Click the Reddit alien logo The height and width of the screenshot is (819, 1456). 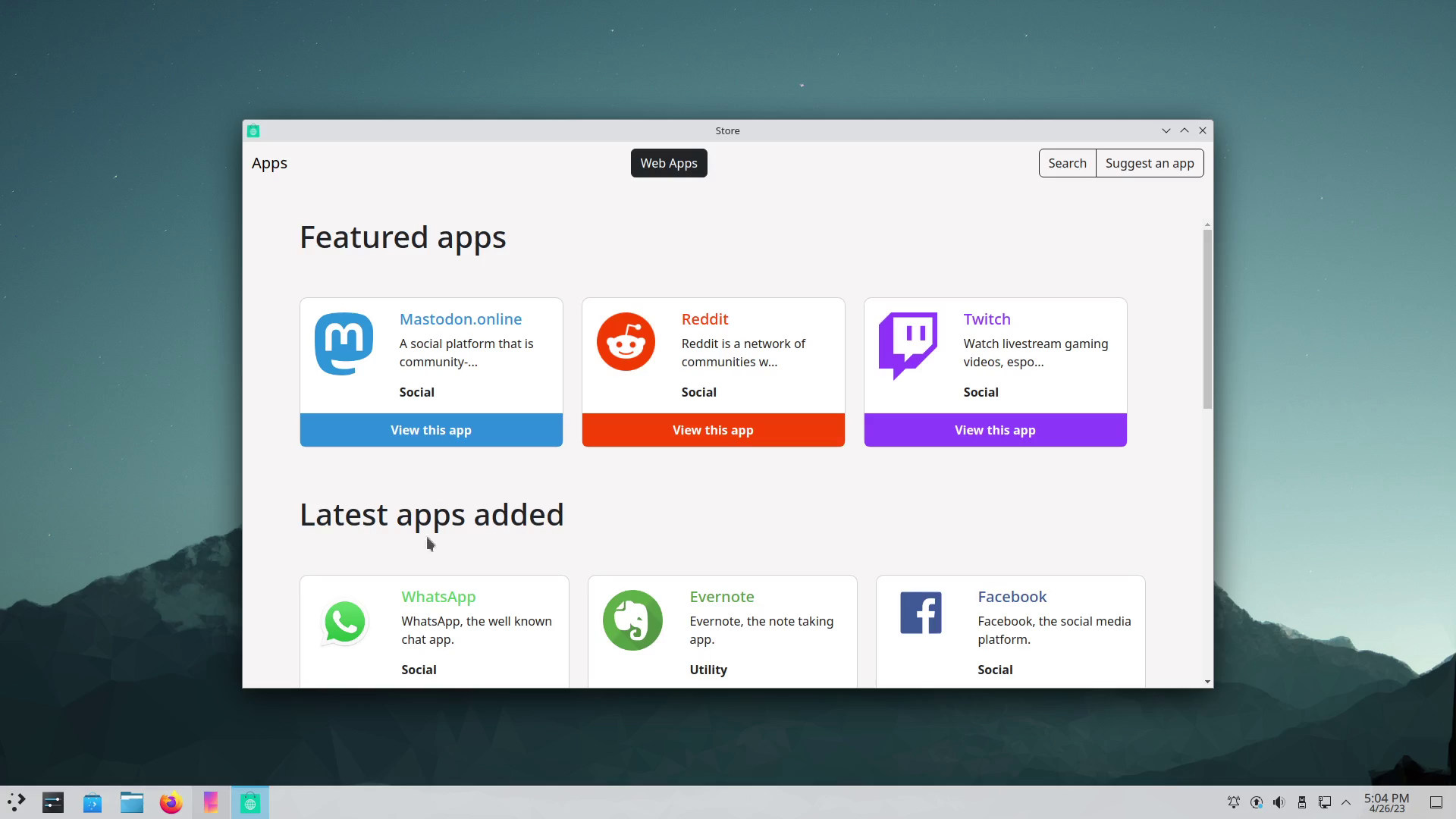click(626, 342)
